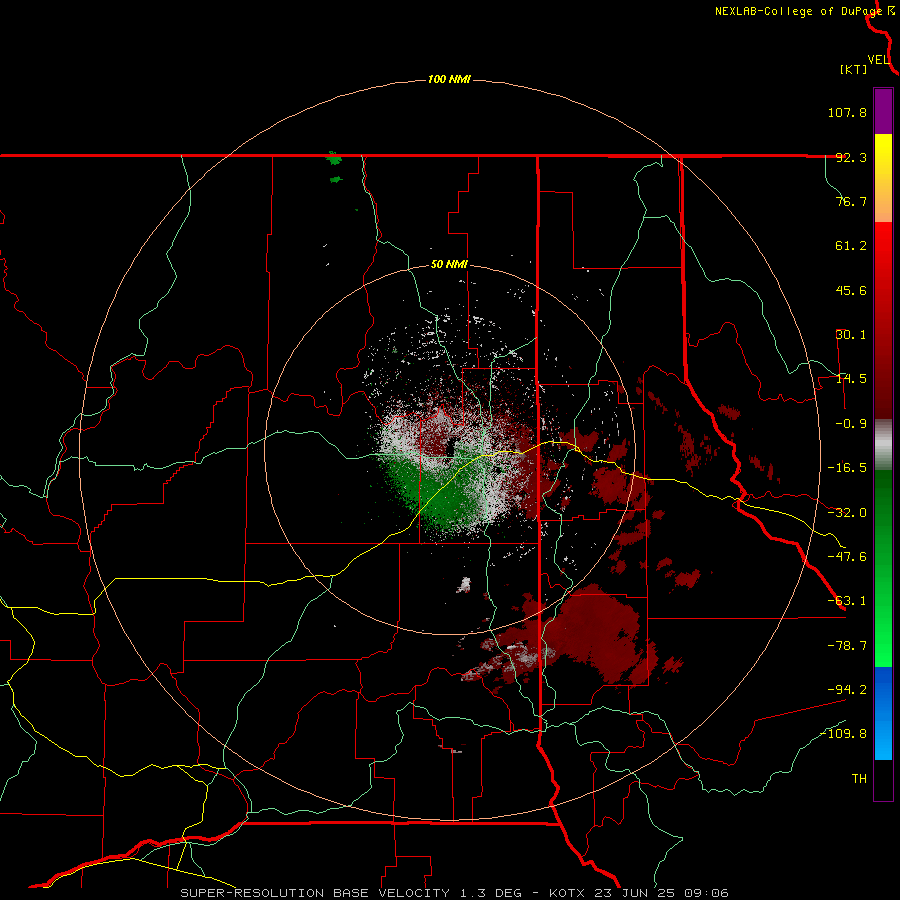Select the -16.5 scale value
Screen dimensions: 900x900
847,468
